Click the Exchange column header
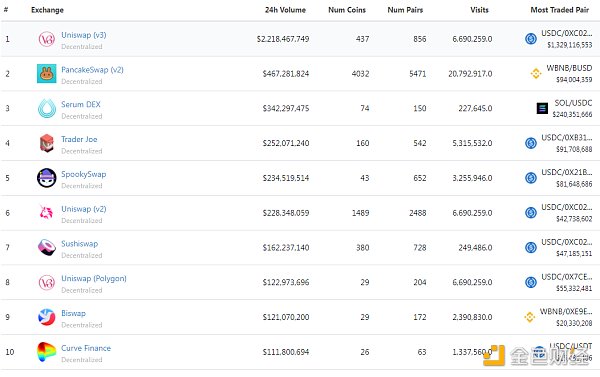 [x=47, y=10]
